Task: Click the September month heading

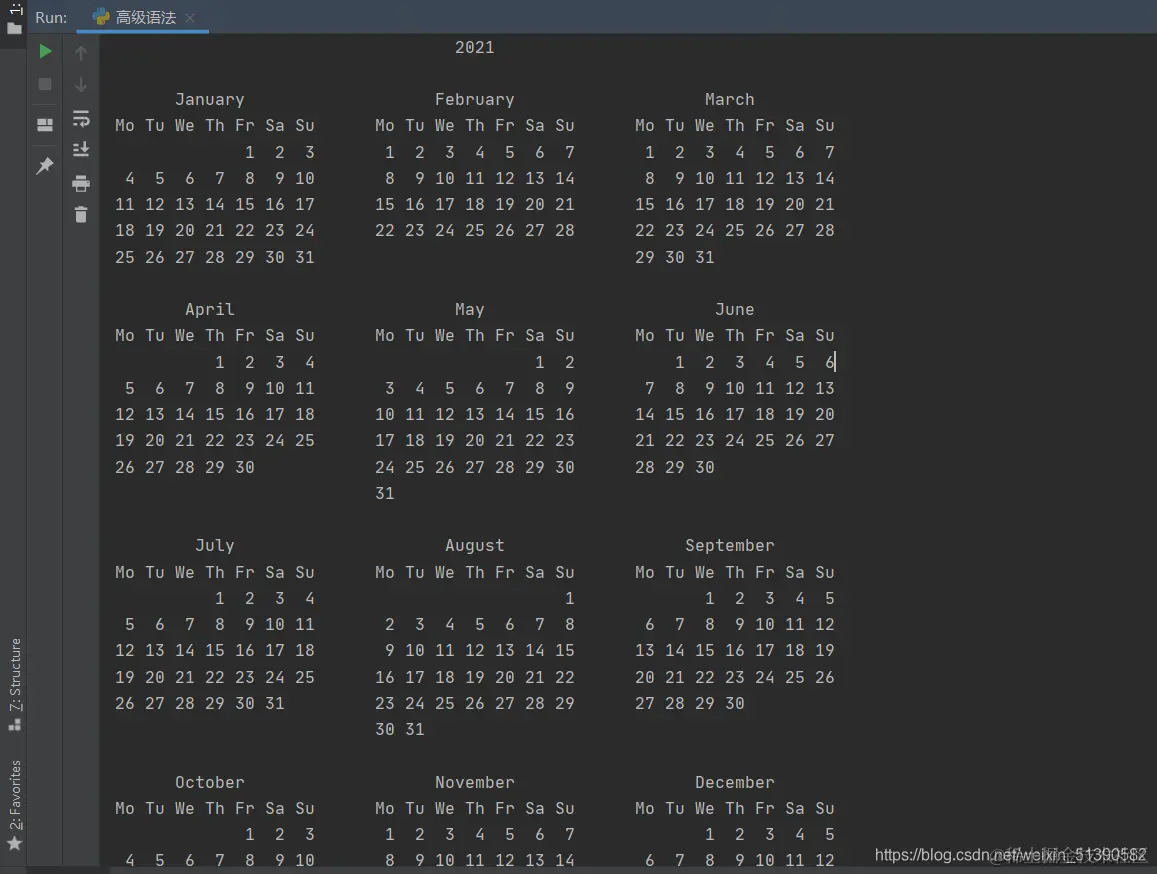Action: pos(730,546)
